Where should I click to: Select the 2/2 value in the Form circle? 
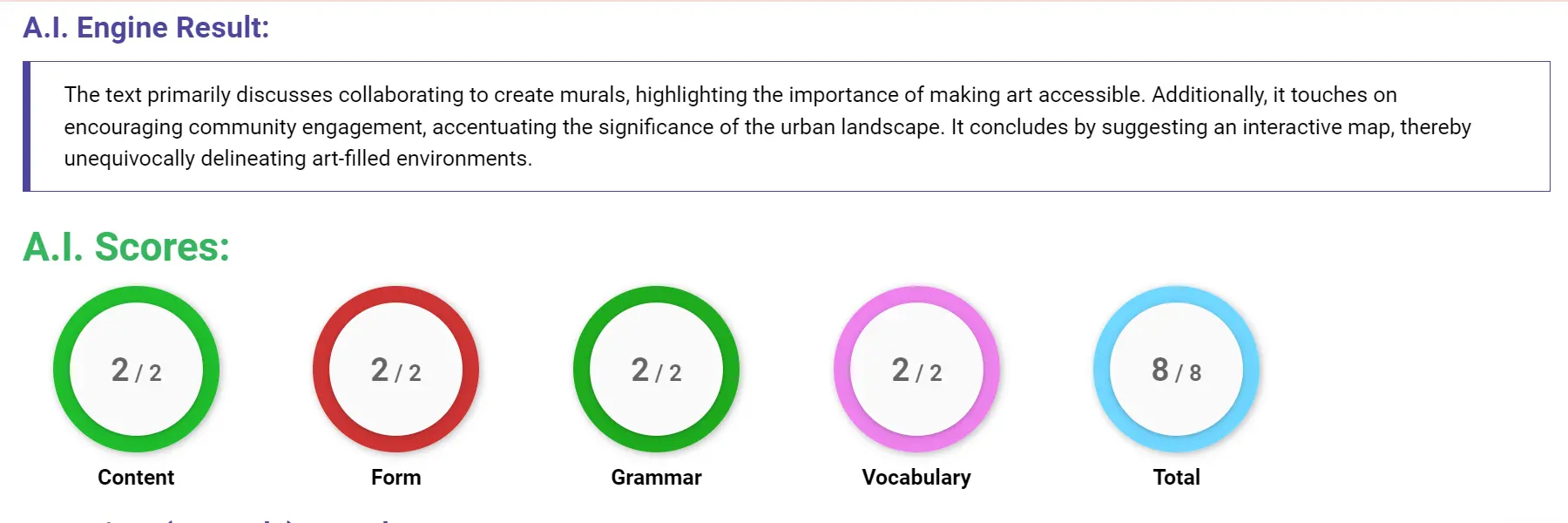[x=396, y=370]
